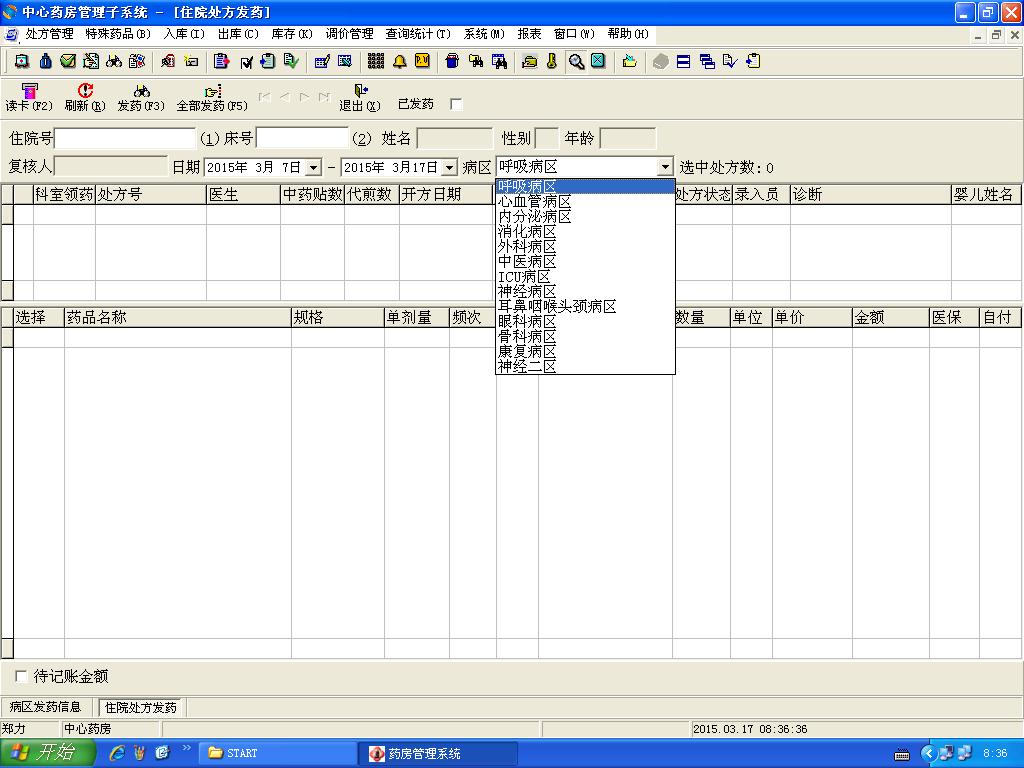The width and height of the screenshot is (1024, 768).
Task: Click the thermometer toolbar icon
Action: click(552, 61)
